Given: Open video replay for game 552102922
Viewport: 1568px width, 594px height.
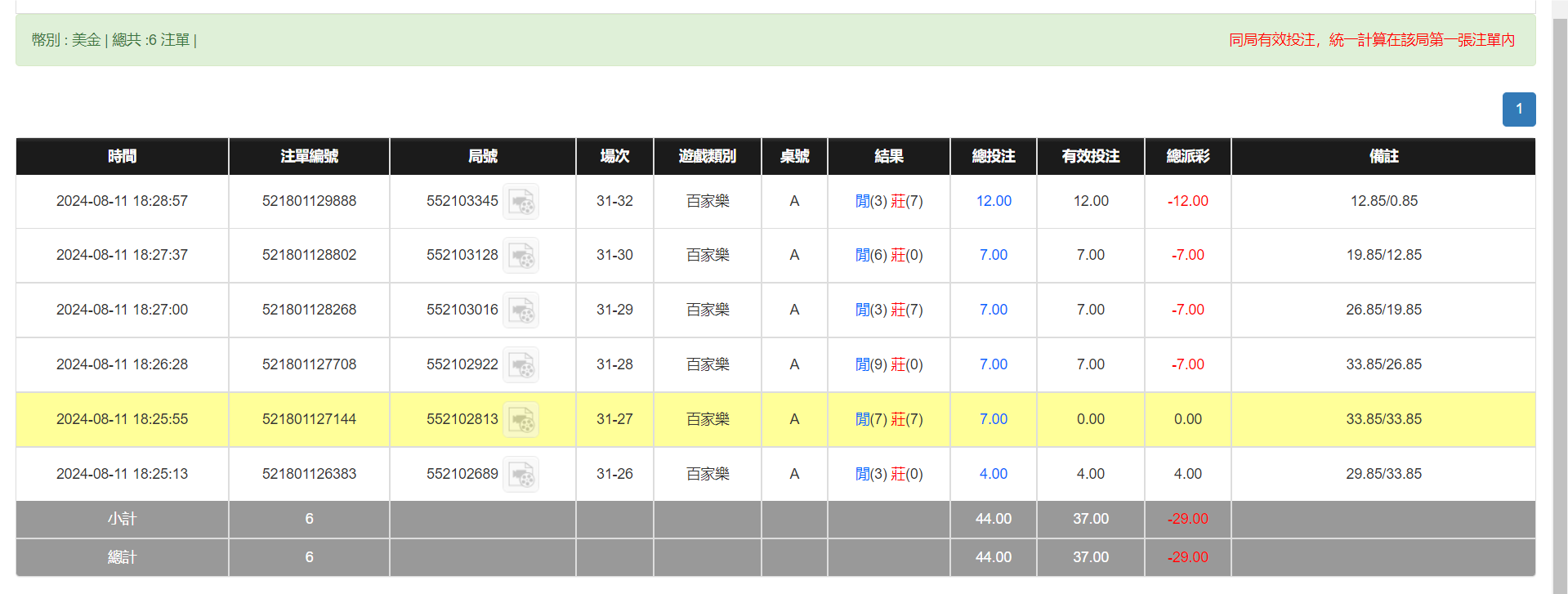Looking at the screenshot, I should coord(521,365).
